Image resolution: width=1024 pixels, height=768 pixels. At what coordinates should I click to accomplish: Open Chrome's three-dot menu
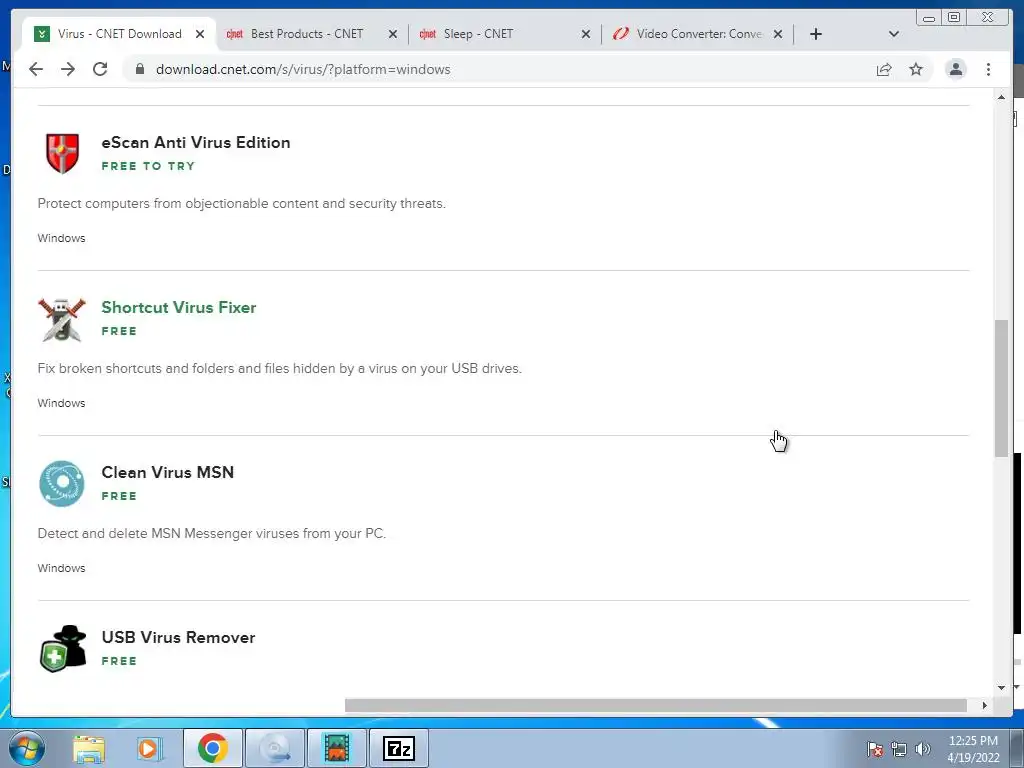(988, 69)
